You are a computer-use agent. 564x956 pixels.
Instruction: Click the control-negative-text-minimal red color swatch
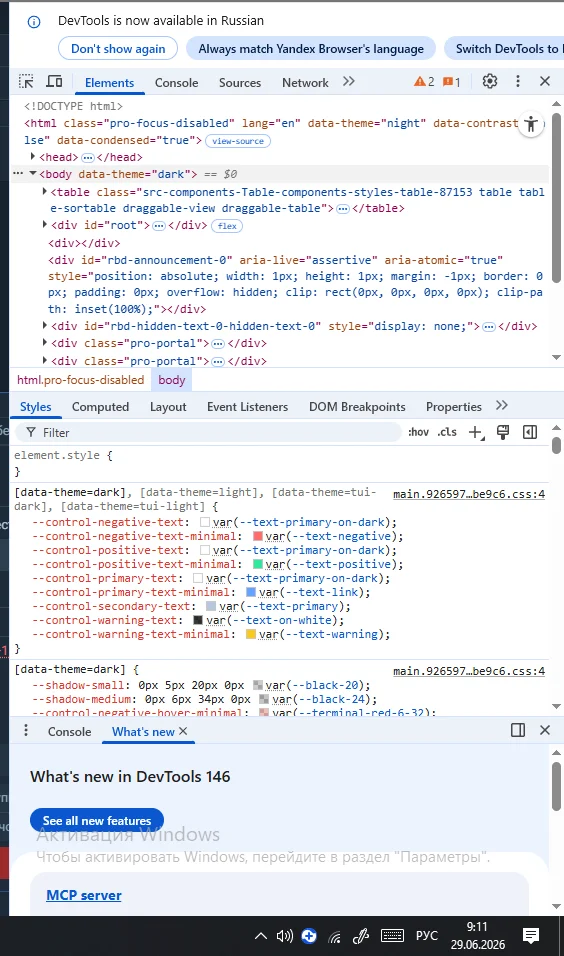[x=257, y=537]
